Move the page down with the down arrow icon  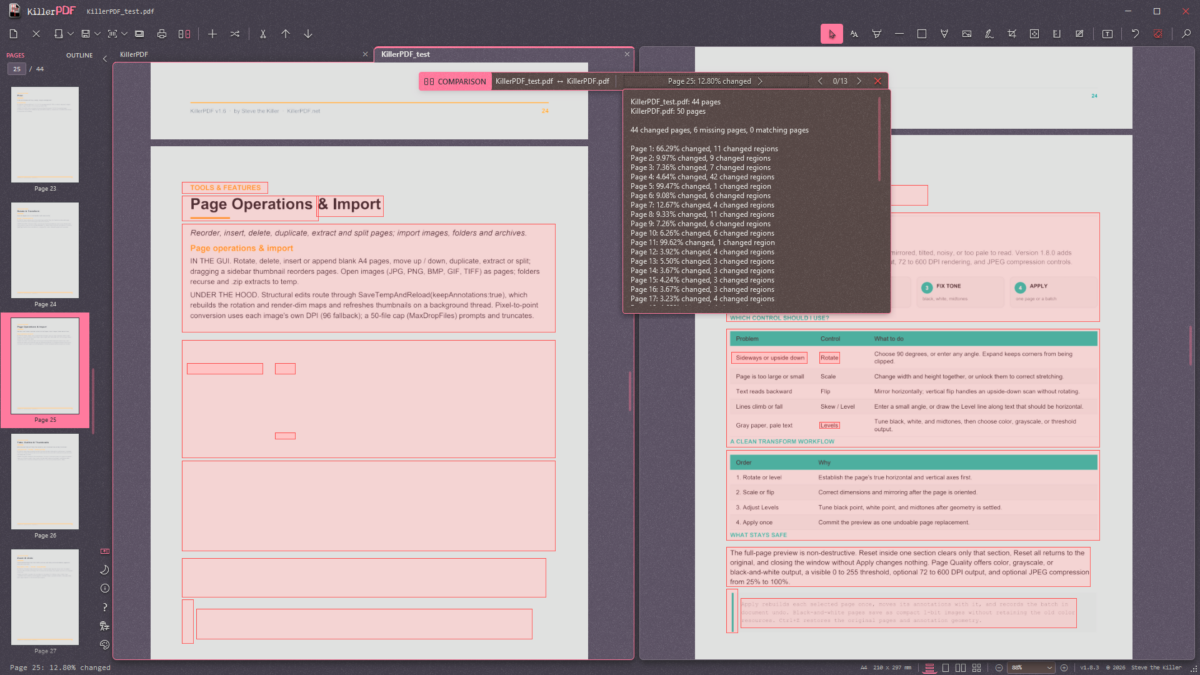pyautogui.click(x=308, y=34)
